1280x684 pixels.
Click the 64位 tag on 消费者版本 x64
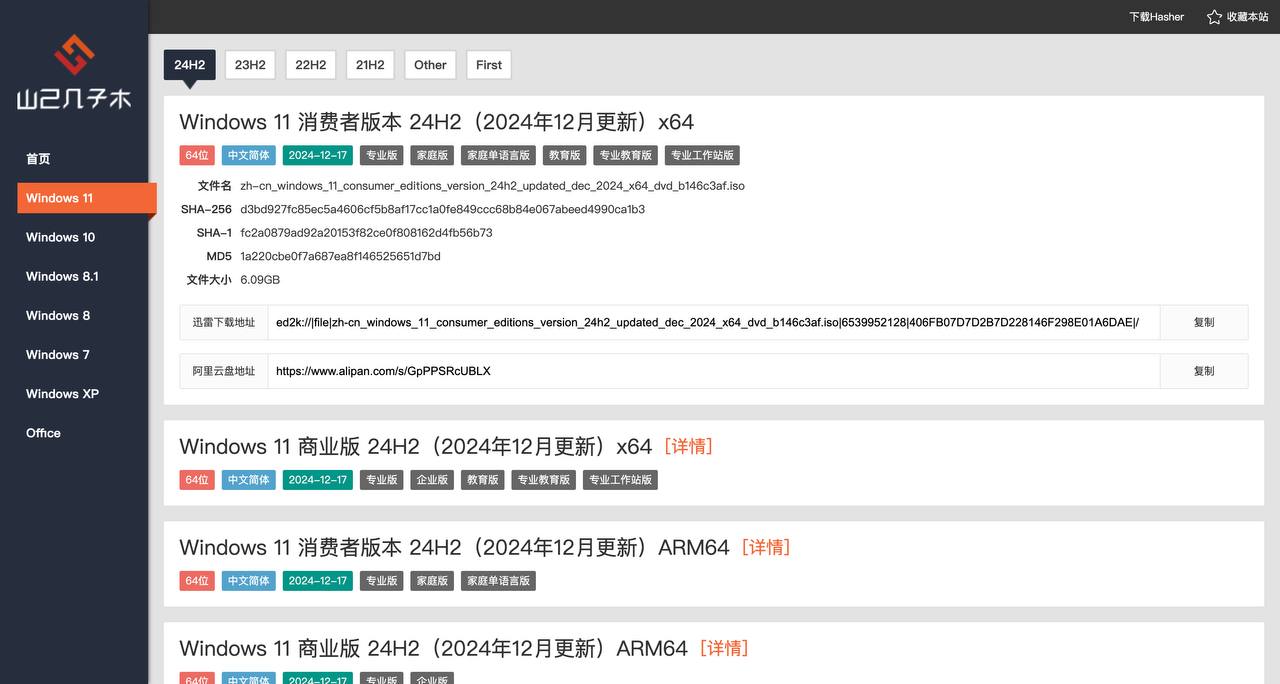point(197,155)
